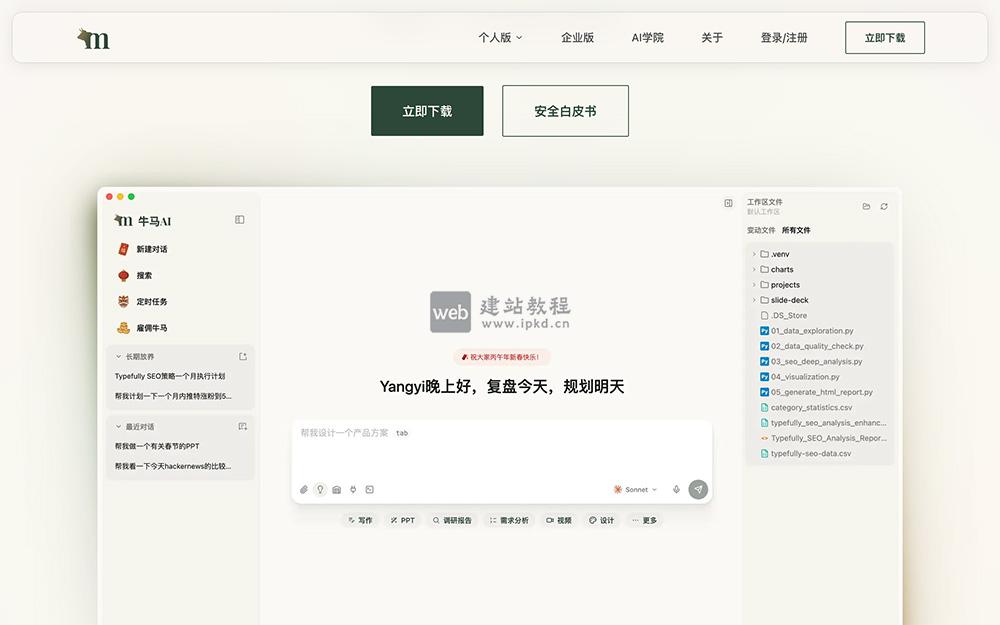Open the 企业版 menu item in top navigation
This screenshot has height=625, width=1000.
pos(576,37)
